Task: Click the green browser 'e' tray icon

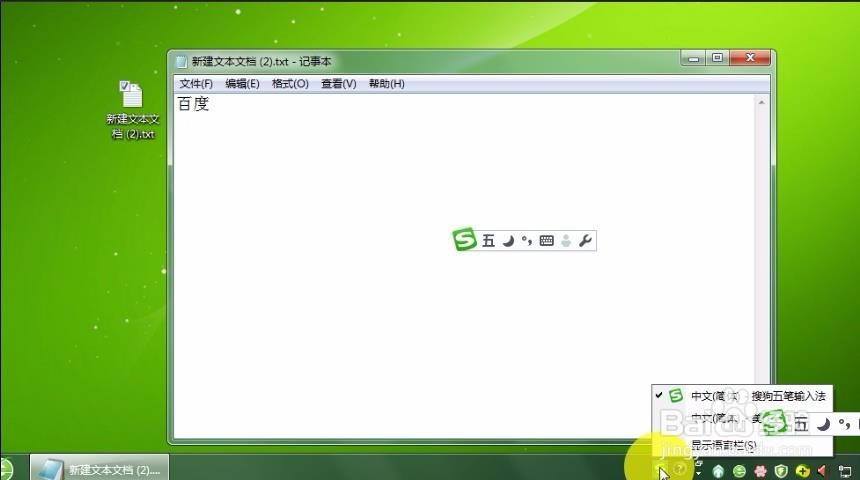Action: [x=739, y=471]
